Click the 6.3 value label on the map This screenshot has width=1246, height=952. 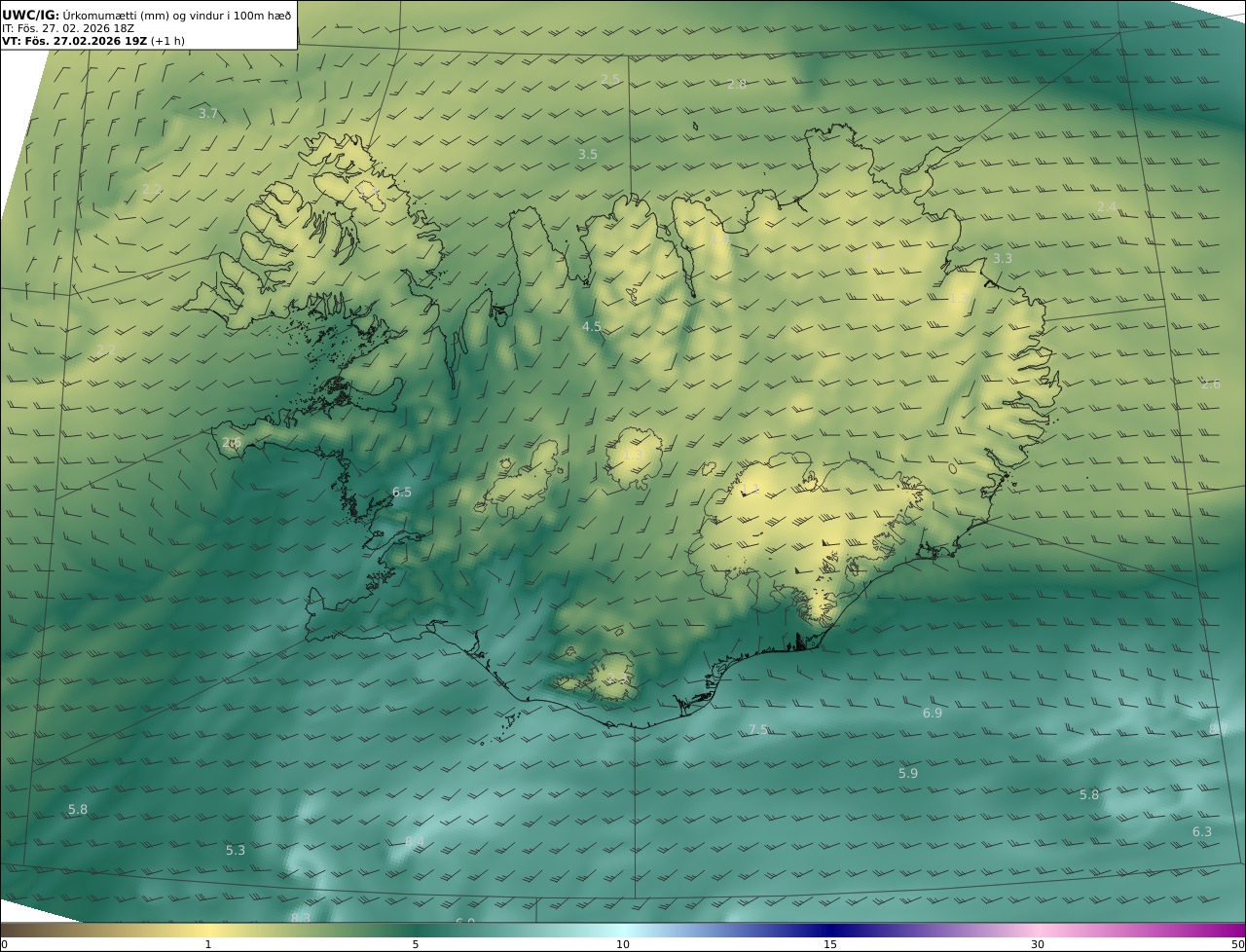tap(1202, 832)
